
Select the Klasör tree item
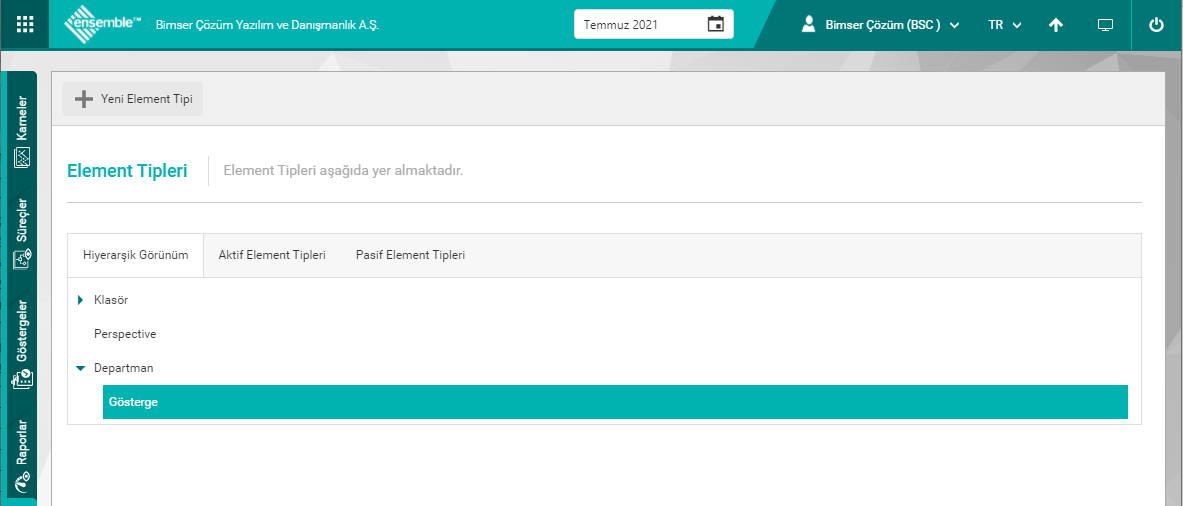[x=111, y=300]
